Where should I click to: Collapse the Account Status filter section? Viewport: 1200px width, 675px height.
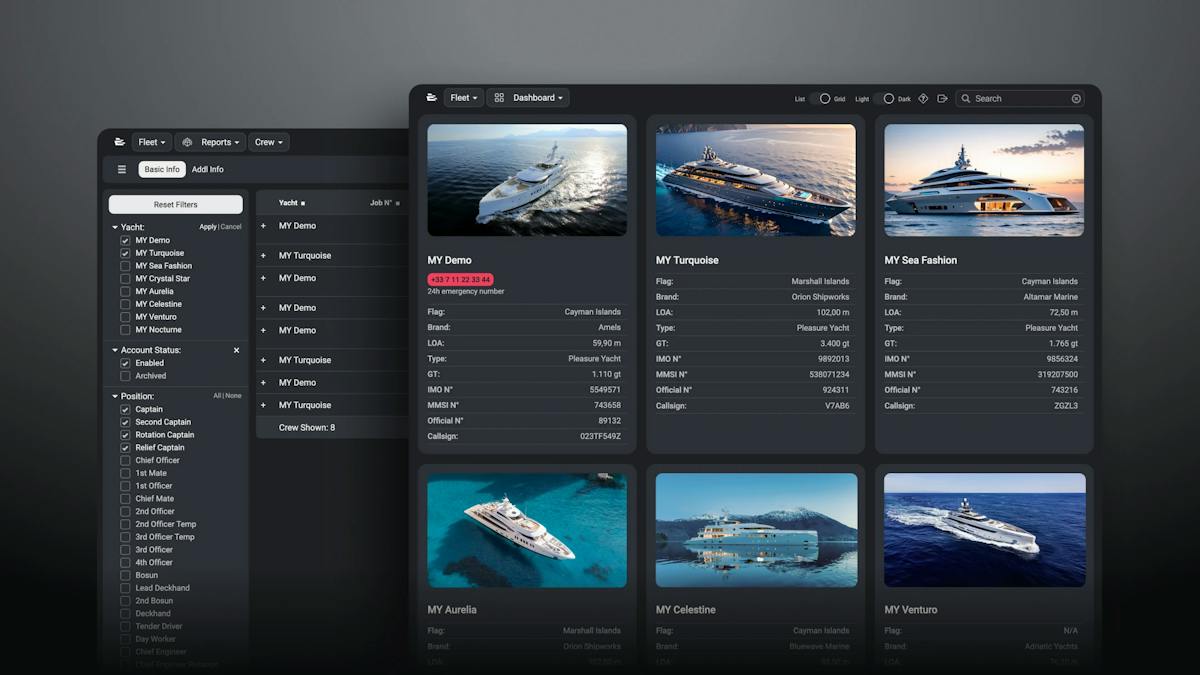coord(115,351)
